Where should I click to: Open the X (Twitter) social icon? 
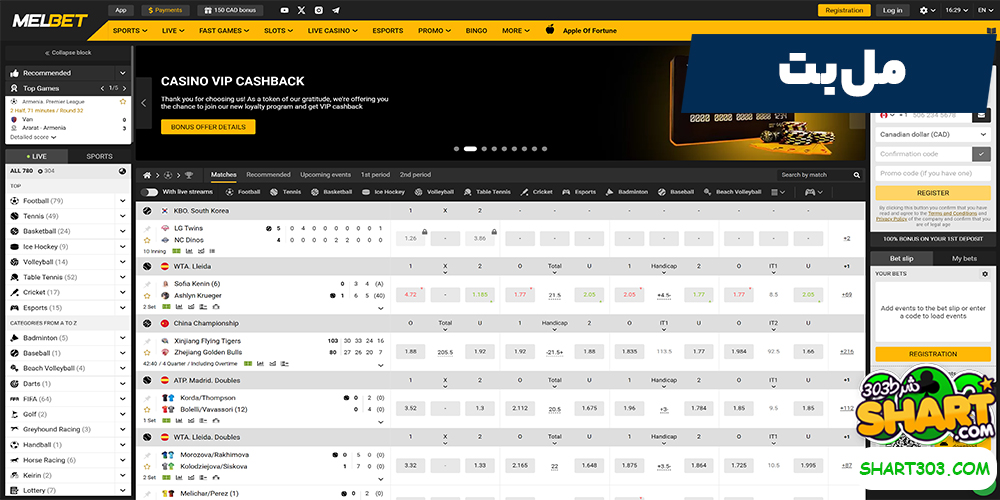coord(302,10)
